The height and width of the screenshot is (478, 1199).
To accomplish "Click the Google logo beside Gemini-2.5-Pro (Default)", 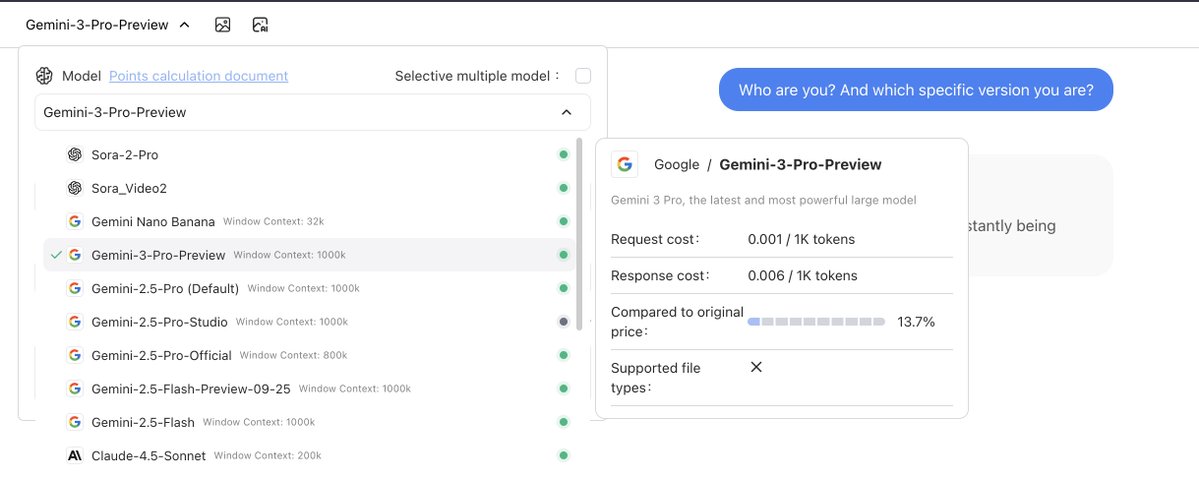I will 74,288.
